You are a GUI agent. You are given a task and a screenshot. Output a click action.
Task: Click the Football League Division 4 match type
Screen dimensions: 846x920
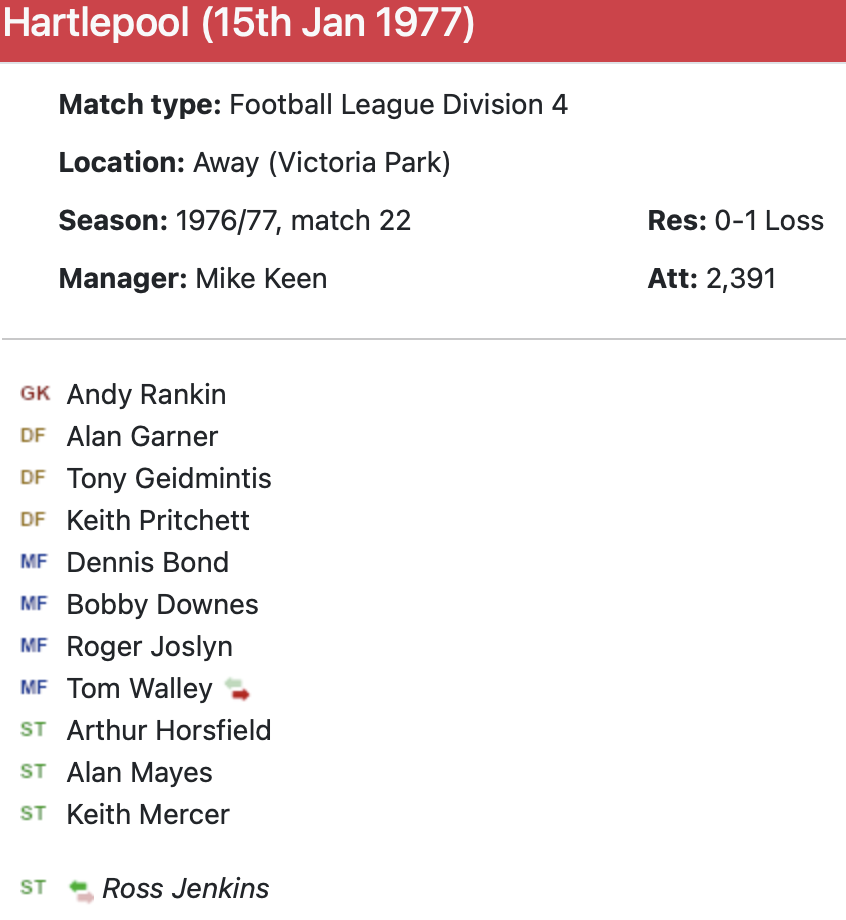(398, 104)
